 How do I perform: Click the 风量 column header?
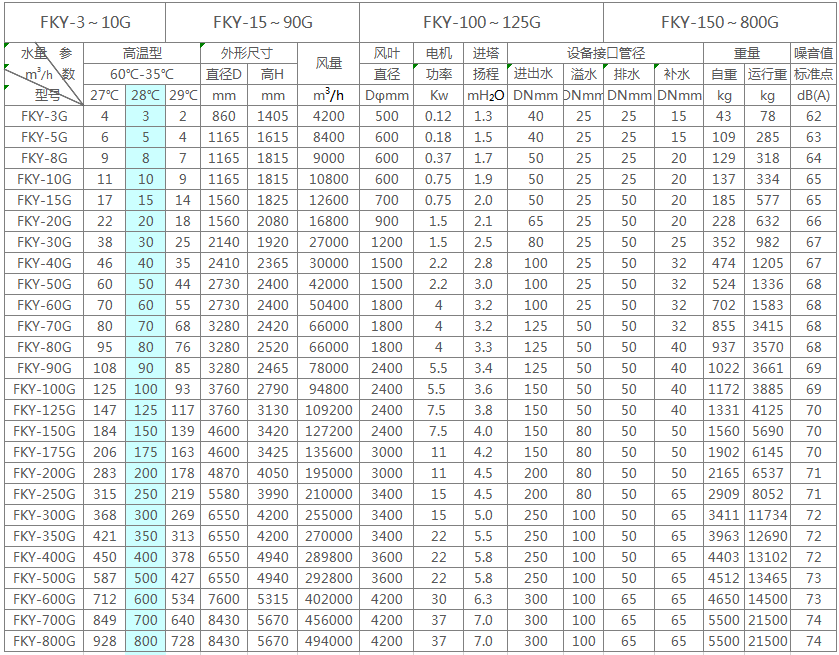point(329,64)
